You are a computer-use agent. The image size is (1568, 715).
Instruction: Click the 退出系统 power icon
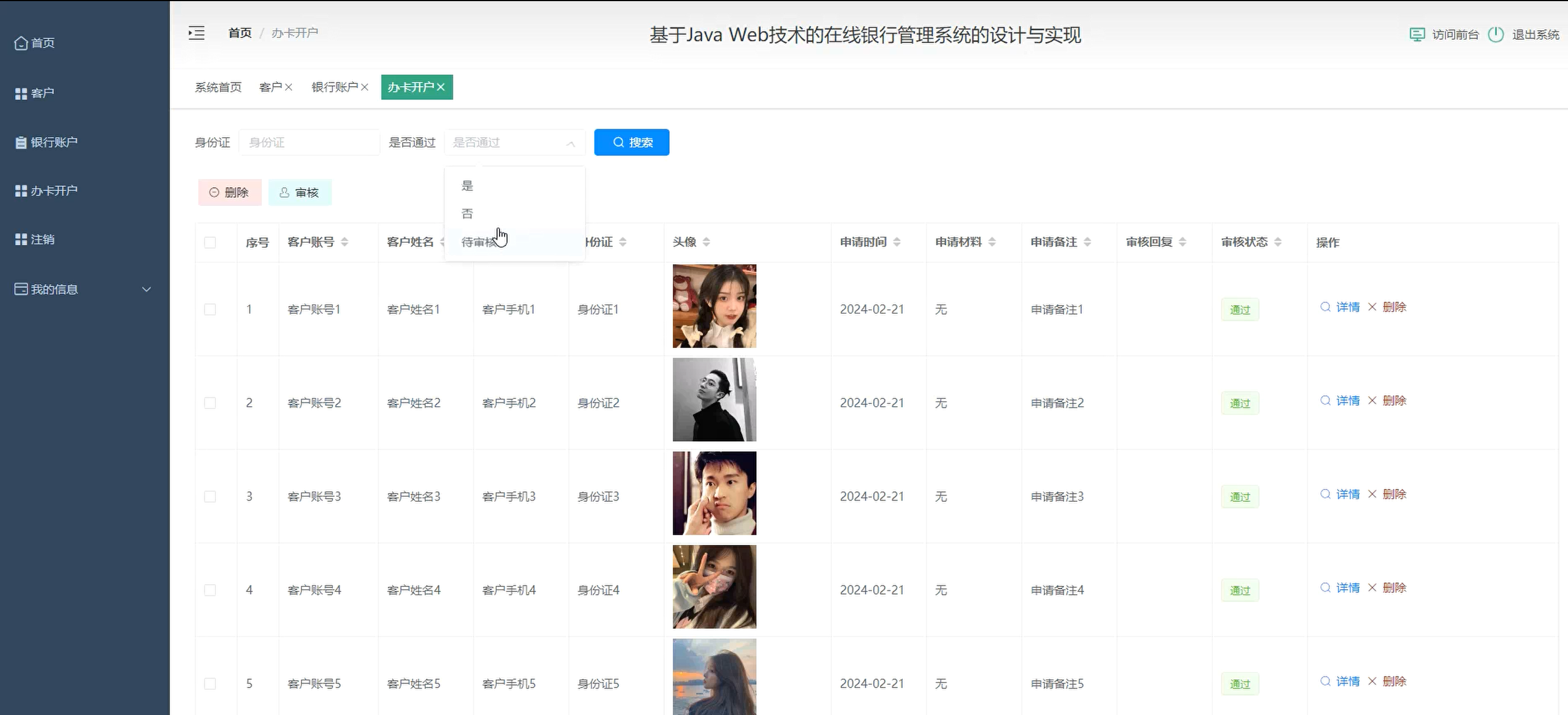pyautogui.click(x=1496, y=35)
